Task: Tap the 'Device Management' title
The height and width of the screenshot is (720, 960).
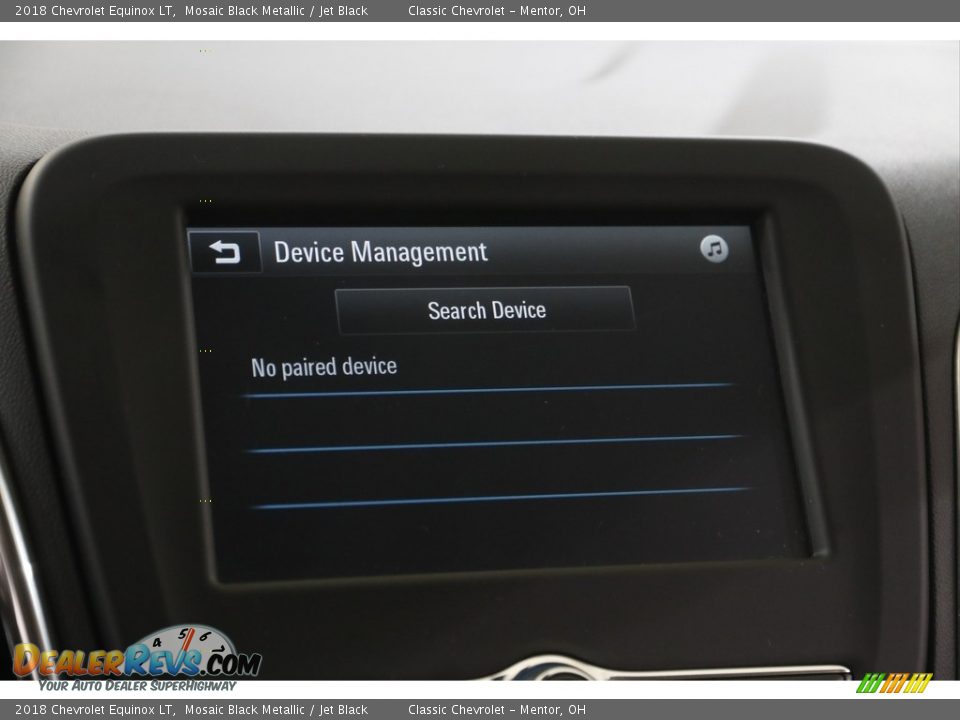Action: [380, 252]
